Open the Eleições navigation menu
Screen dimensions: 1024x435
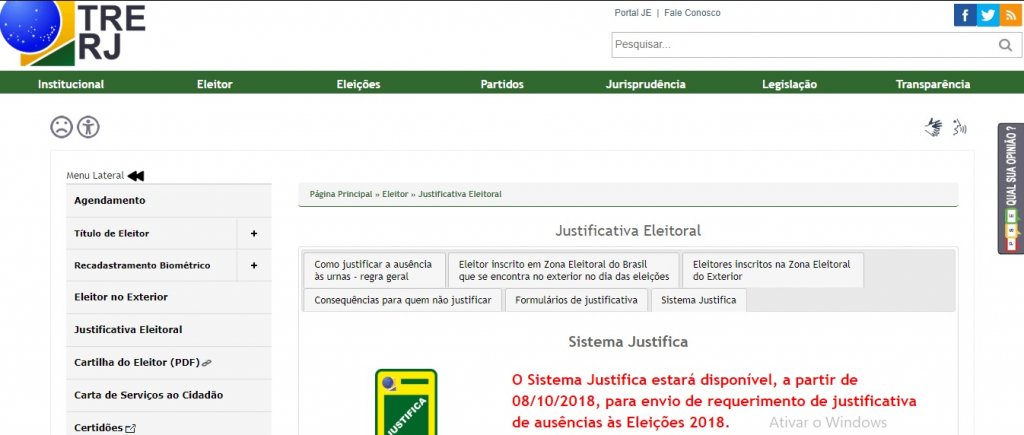(x=358, y=84)
